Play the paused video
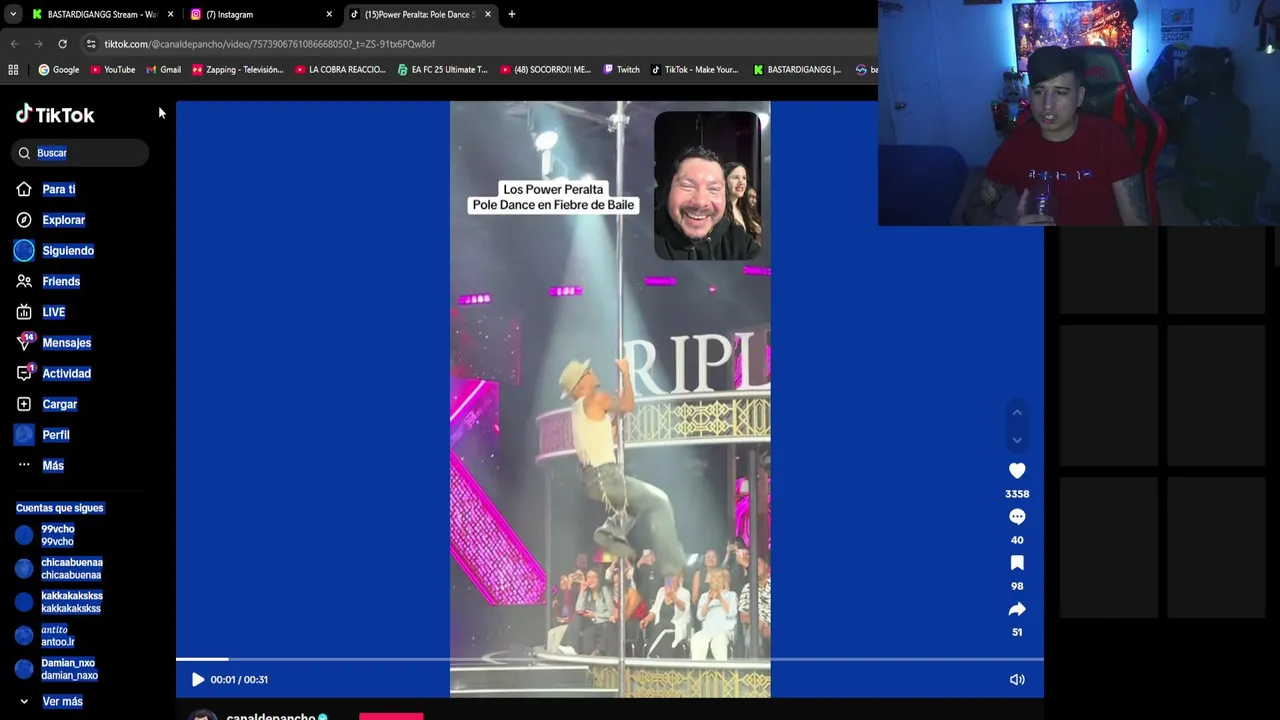The width and height of the screenshot is (1280, 720). (x=197, y=680)
